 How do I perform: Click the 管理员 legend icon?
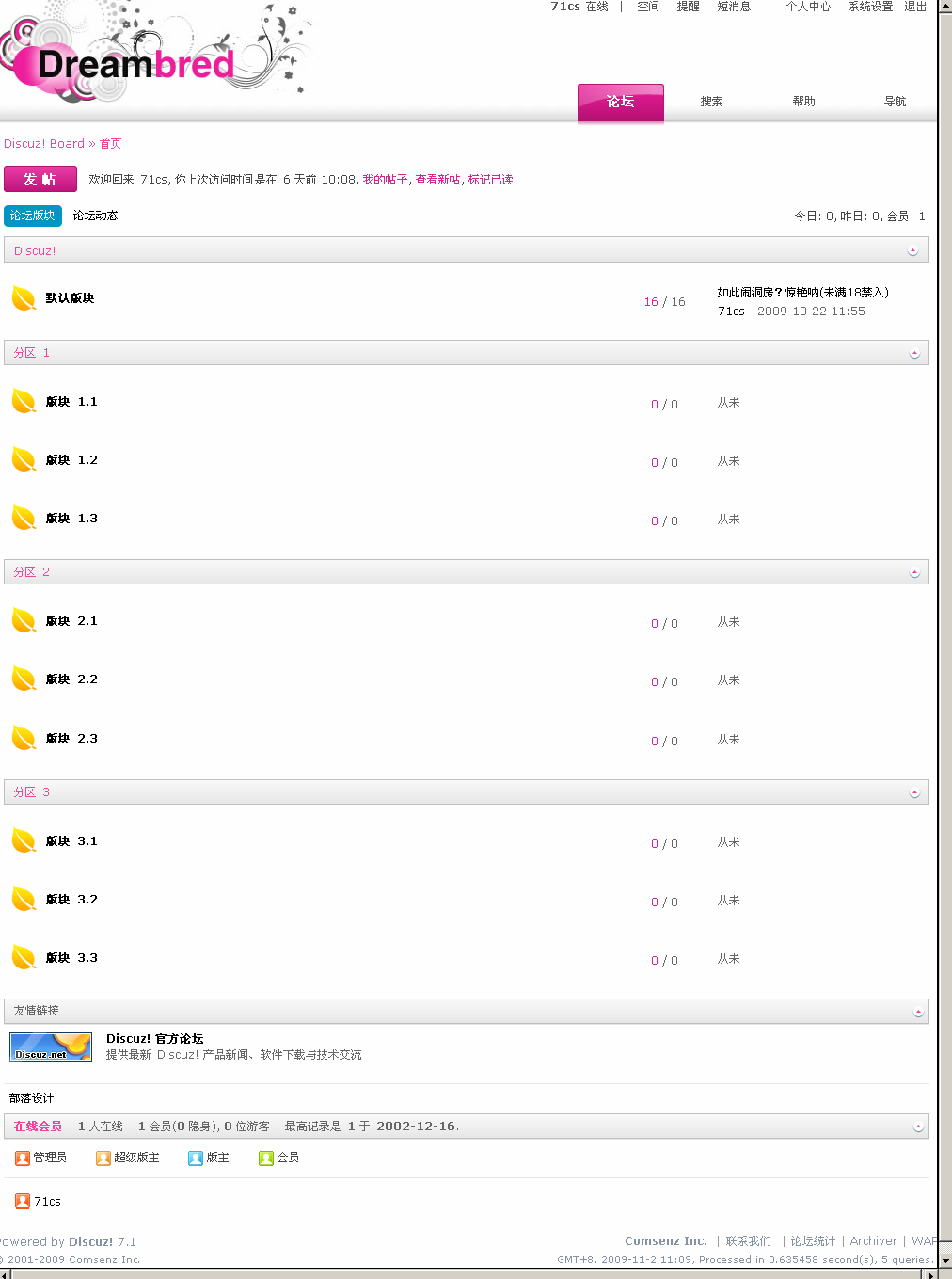click(23, 1159)
